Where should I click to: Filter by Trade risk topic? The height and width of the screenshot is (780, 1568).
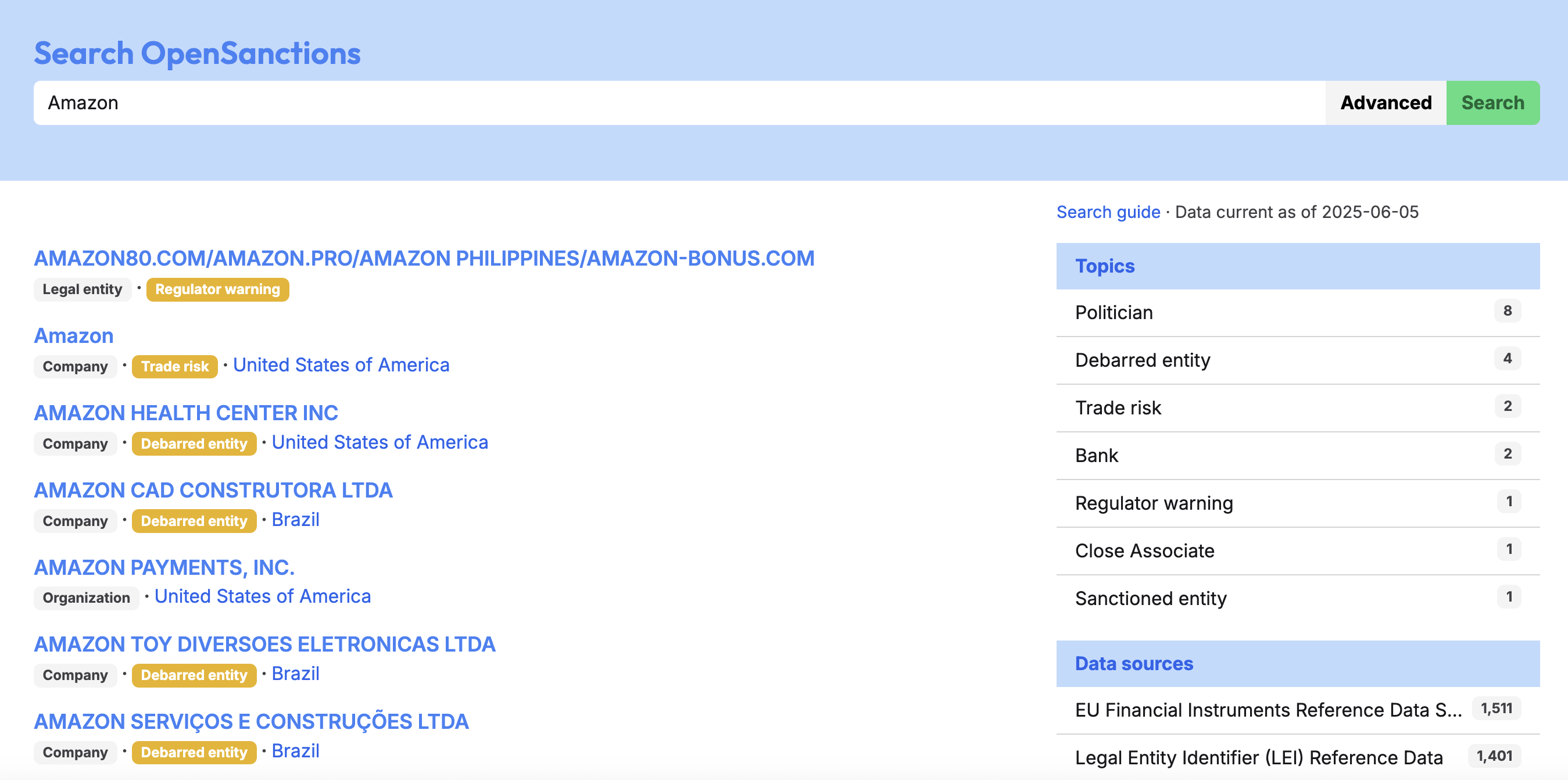tap(1117, 407)
